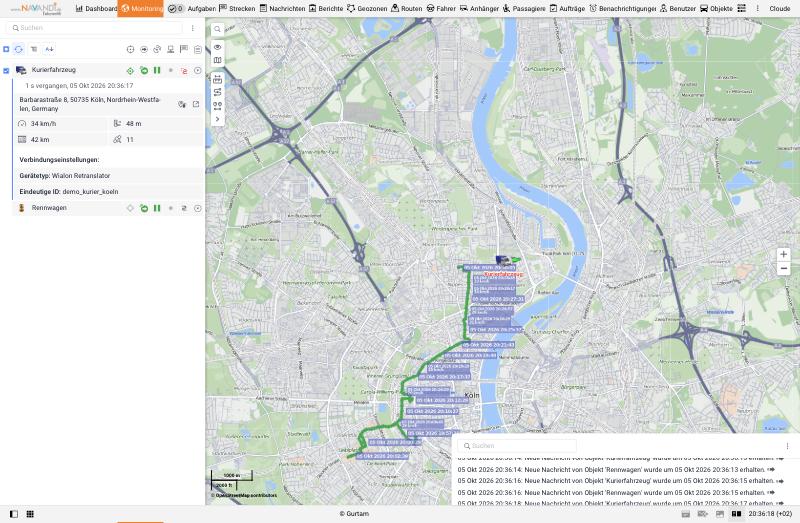Open Nachrichten section
800x523 pixels.
point(282,9)
